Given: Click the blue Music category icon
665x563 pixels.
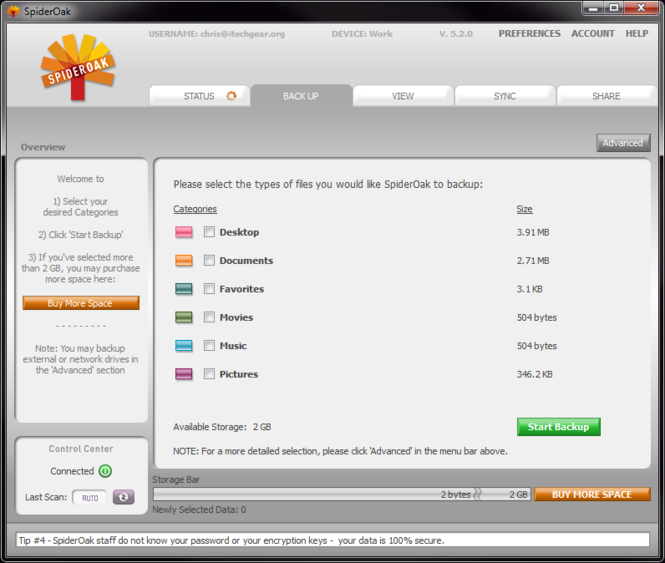Looking at the screenshot, I should coord(184,346).
